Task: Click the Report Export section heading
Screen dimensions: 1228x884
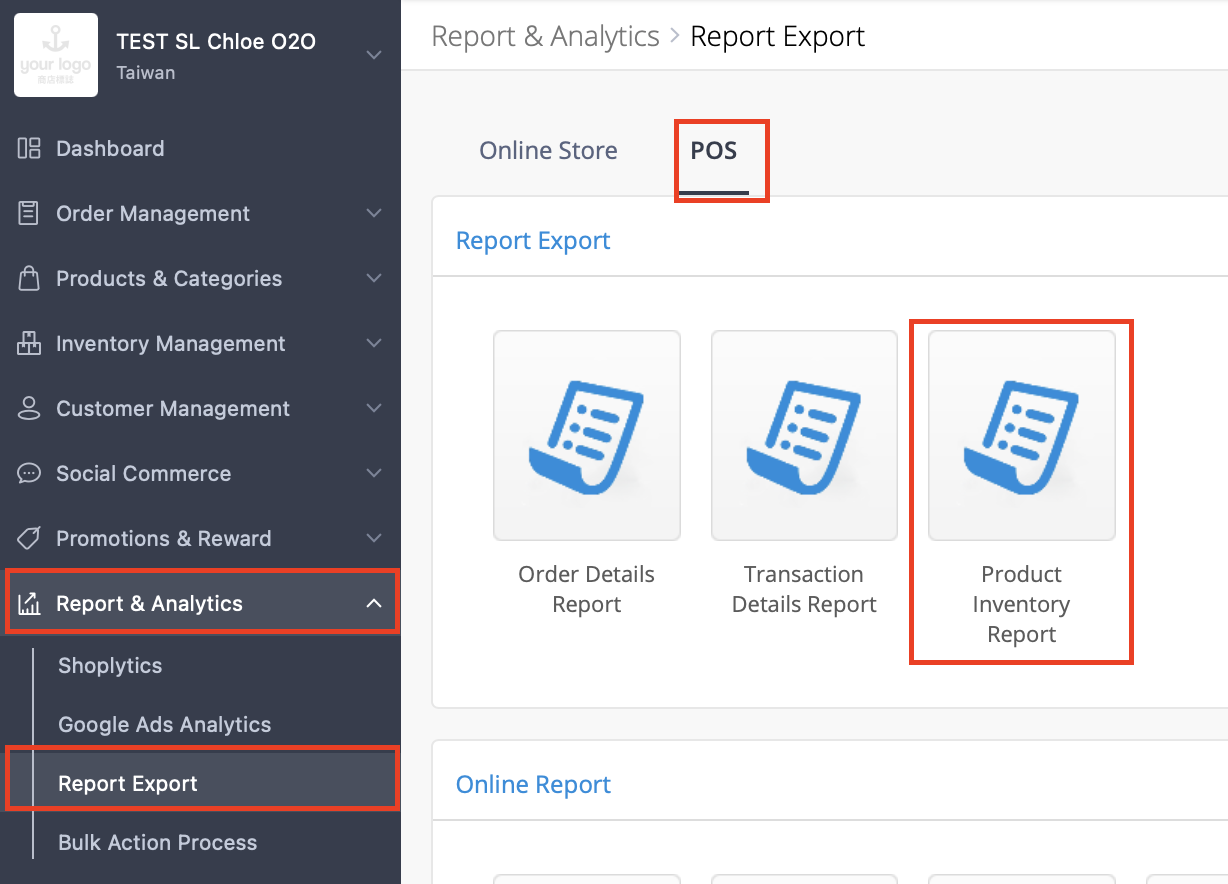Action: coord(533,241)
